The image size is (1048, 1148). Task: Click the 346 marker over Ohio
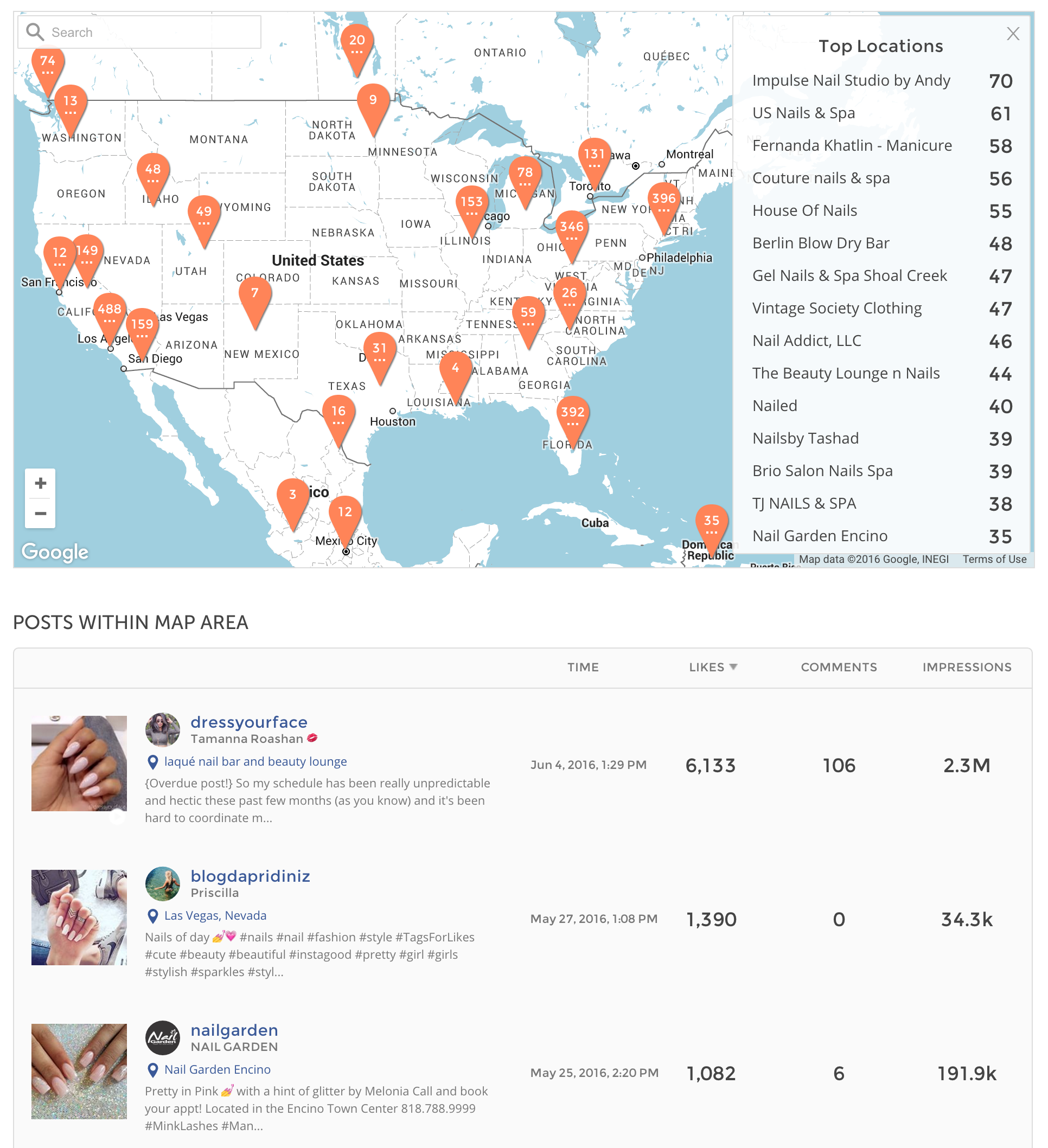[571, 234]
